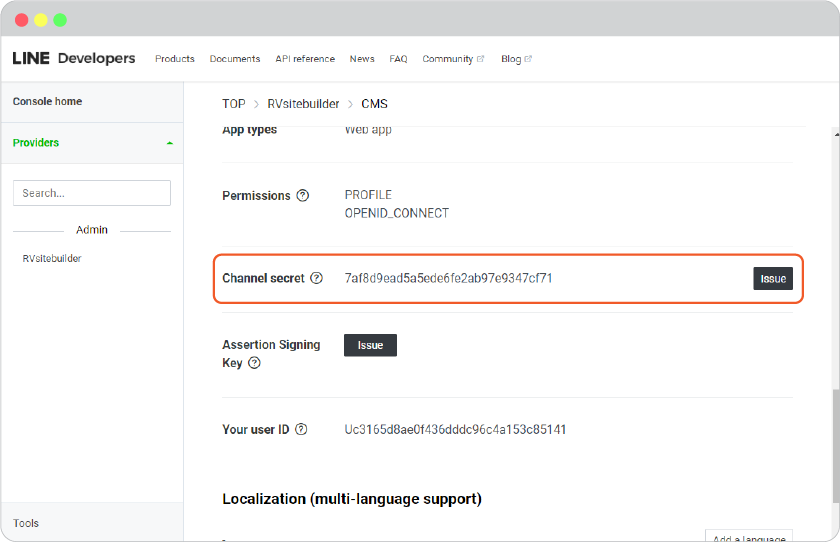Viewport: 840px width, 542px height.
Task: Click the external link icon beside Blog
Action: coord(528,59)
